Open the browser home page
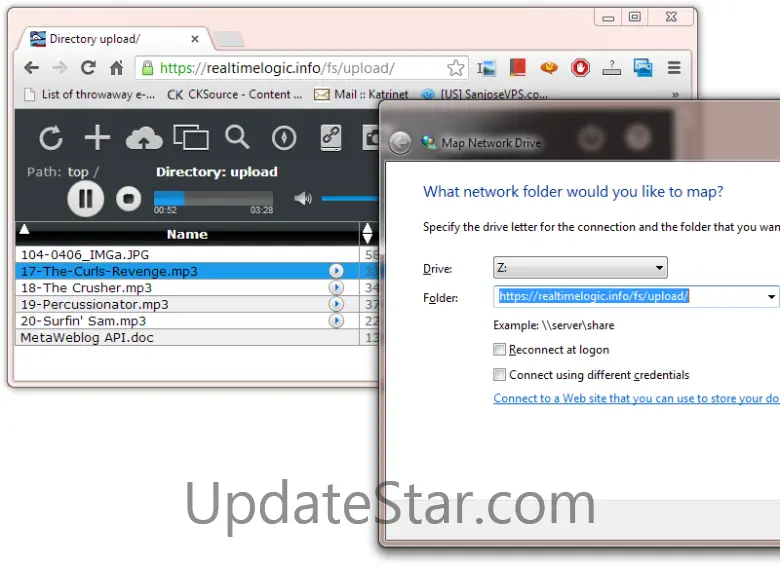This screenshot has width=780, height=566. tap(116, 68)
